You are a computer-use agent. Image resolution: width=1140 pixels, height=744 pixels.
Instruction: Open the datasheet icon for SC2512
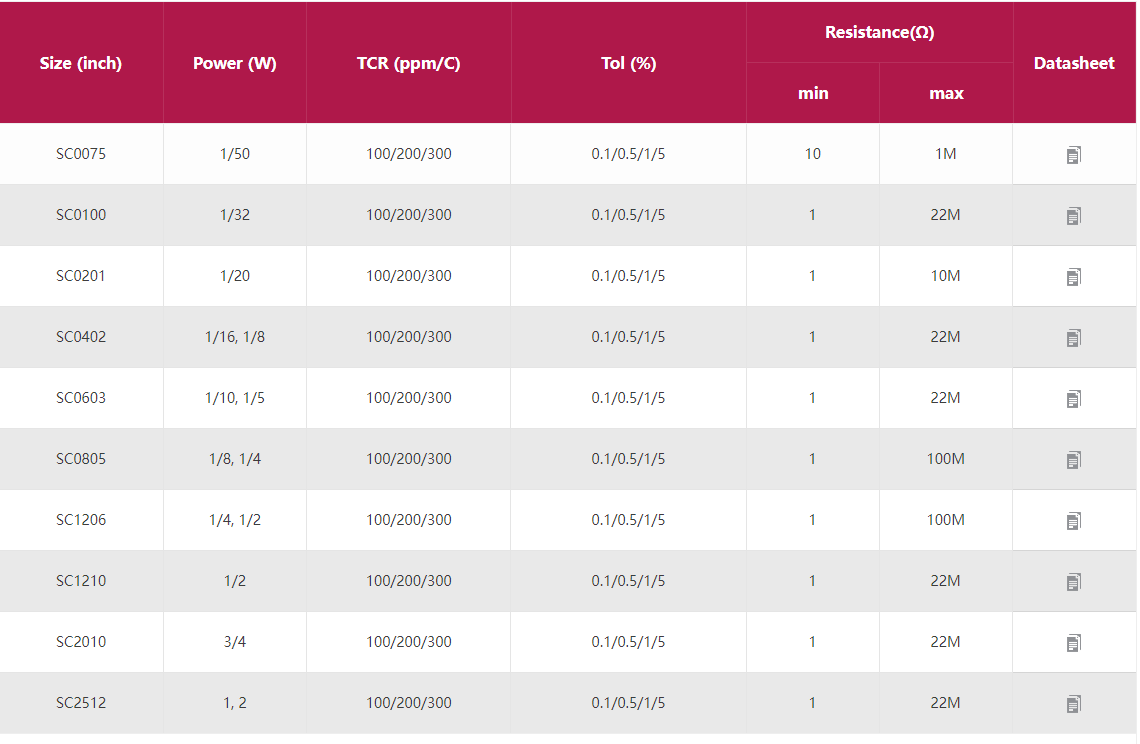[1073, 704]
